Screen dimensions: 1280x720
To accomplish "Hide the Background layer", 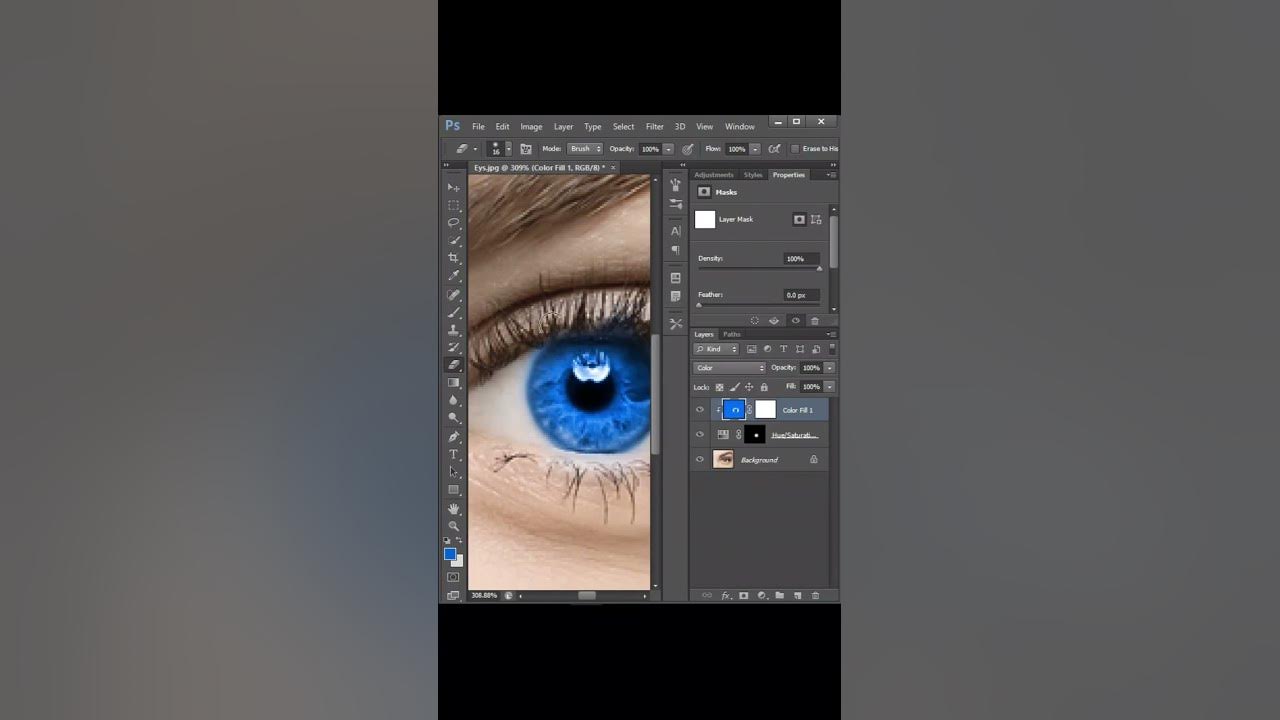I will (x=700, y=460).
